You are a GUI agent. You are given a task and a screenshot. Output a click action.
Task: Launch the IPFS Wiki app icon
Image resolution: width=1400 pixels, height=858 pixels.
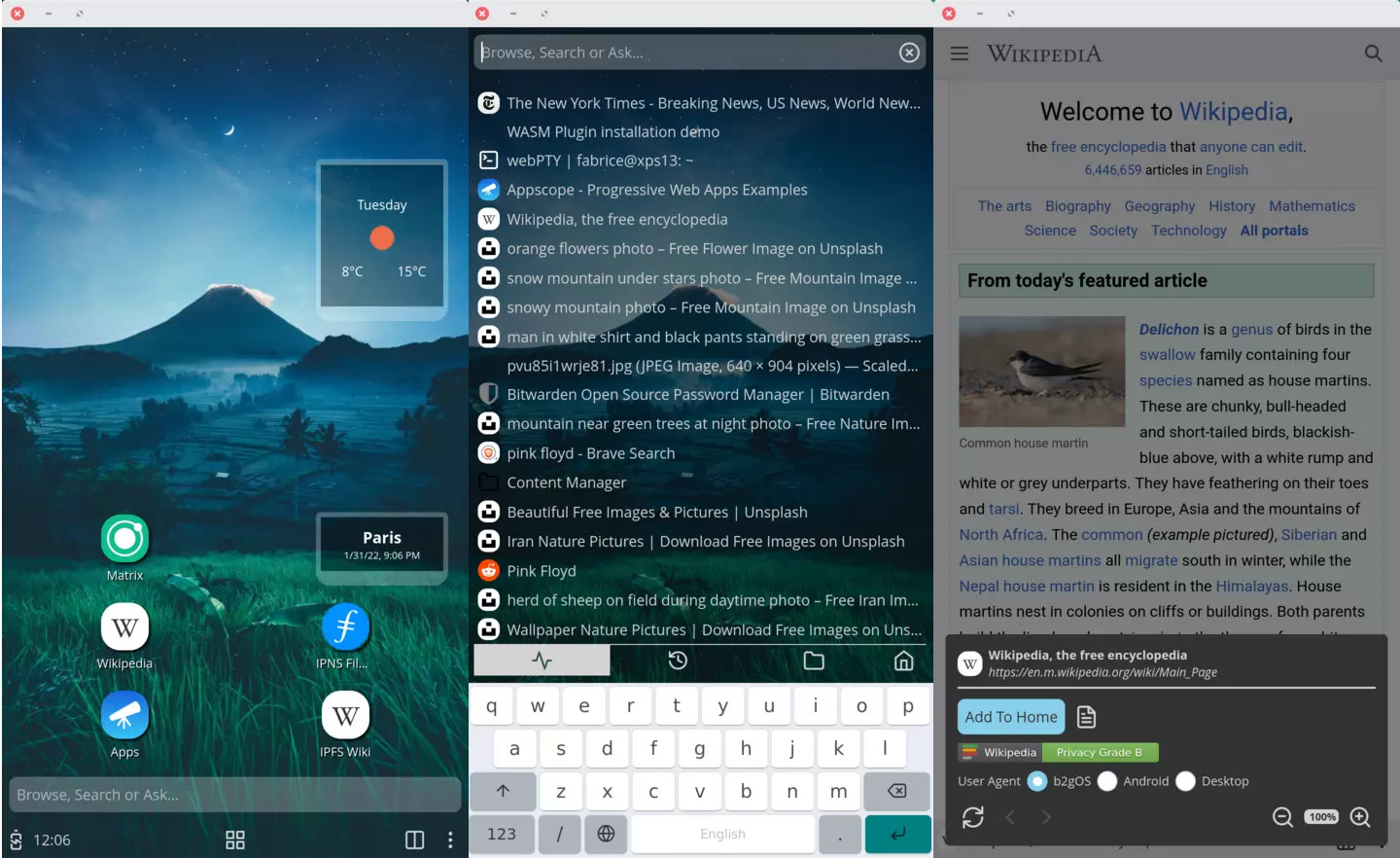point(345,716)
